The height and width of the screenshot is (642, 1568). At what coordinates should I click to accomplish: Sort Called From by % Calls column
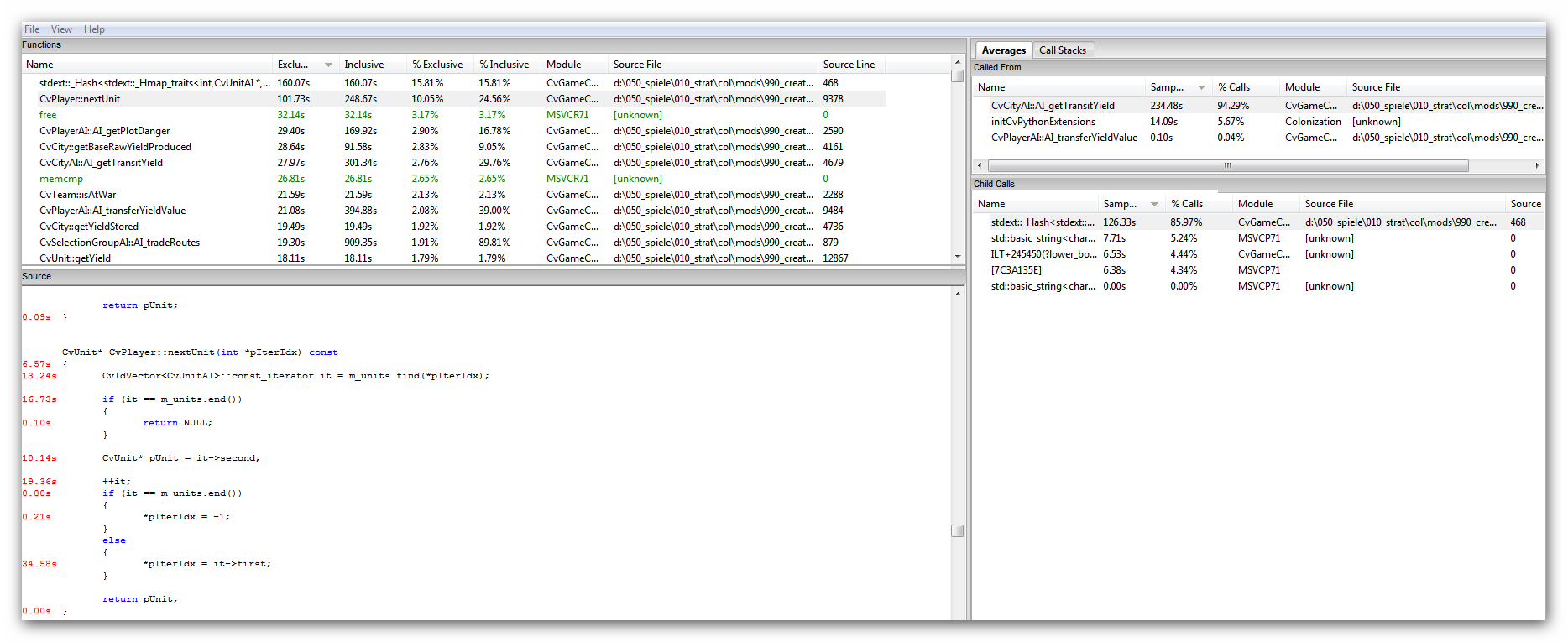pos(1246,87)
